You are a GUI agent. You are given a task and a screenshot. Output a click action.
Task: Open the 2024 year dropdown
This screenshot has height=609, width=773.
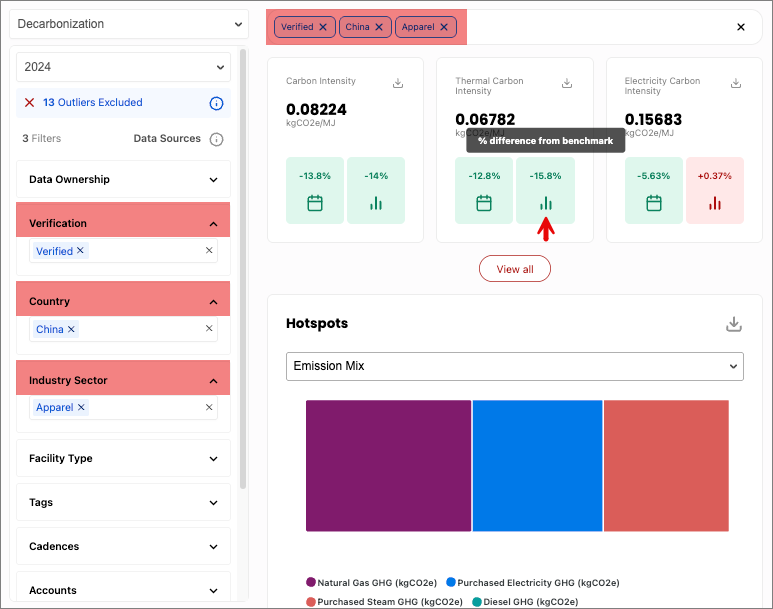pos(123,67)
